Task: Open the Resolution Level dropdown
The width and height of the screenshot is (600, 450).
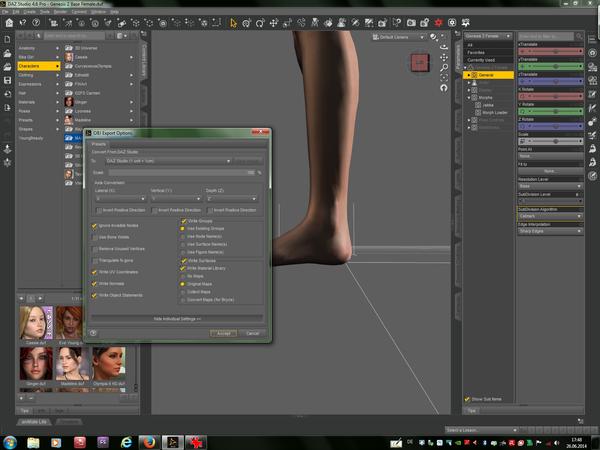Action: coord(550,186)
